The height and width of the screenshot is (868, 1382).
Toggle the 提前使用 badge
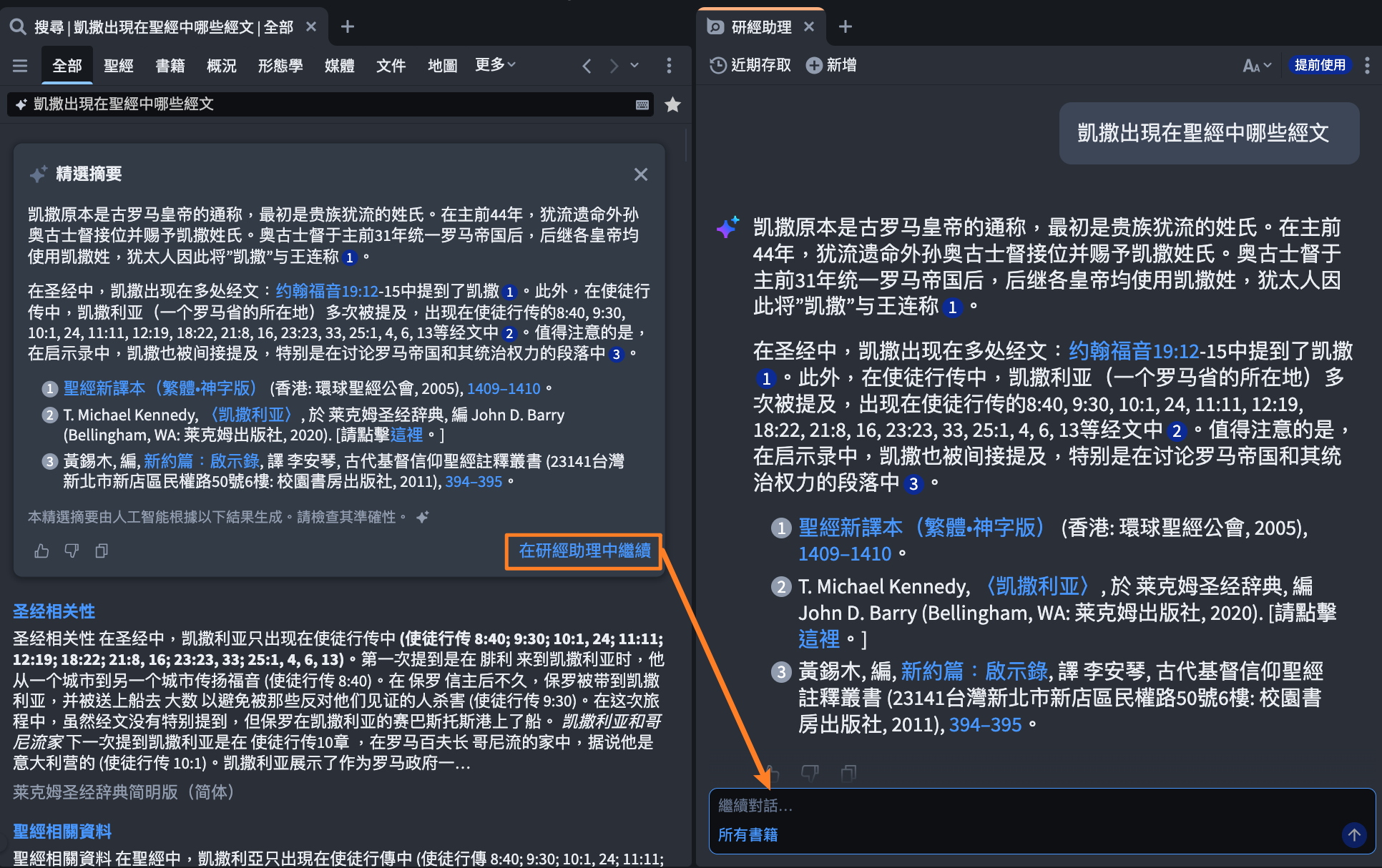(1320, 65)
